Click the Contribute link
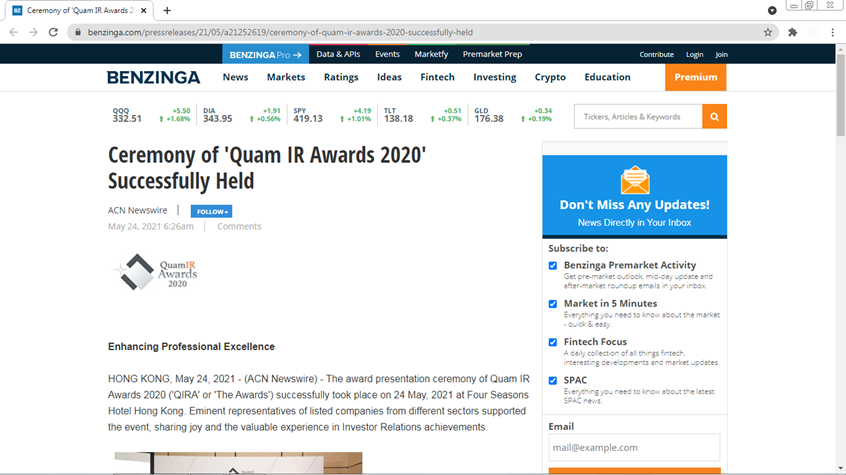Screen dimensions: 846x475 point(657,55)
